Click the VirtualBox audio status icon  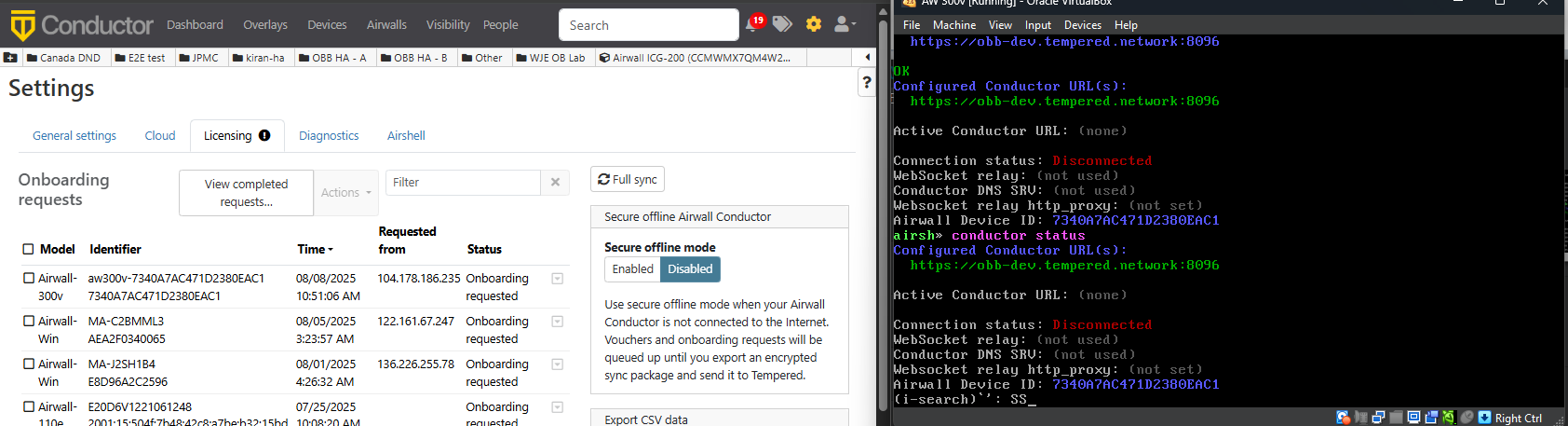click(x=1361, y=418)
